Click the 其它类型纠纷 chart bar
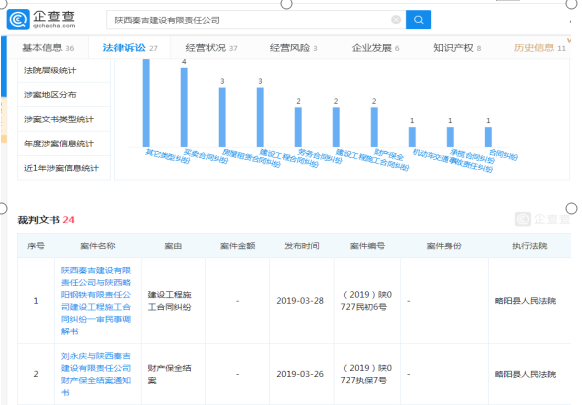The width and height of the screenshot is (582, 405). tap(146, 103)
